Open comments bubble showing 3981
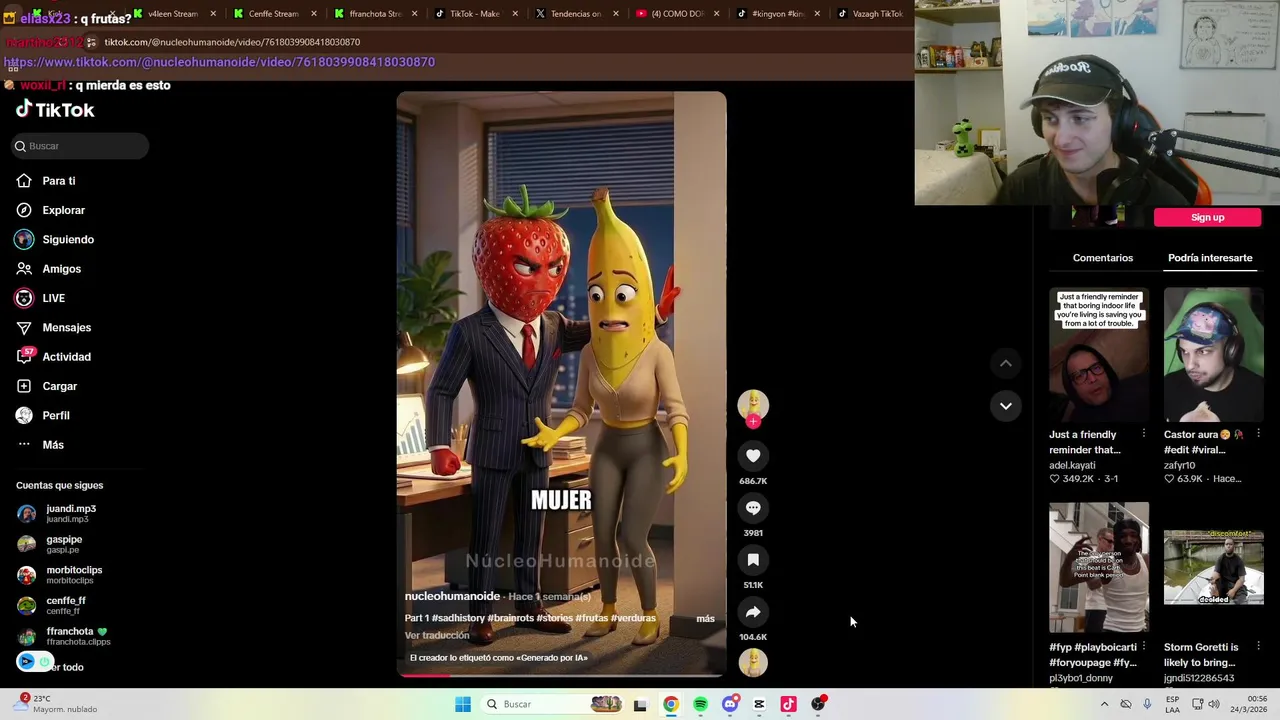 753,508
